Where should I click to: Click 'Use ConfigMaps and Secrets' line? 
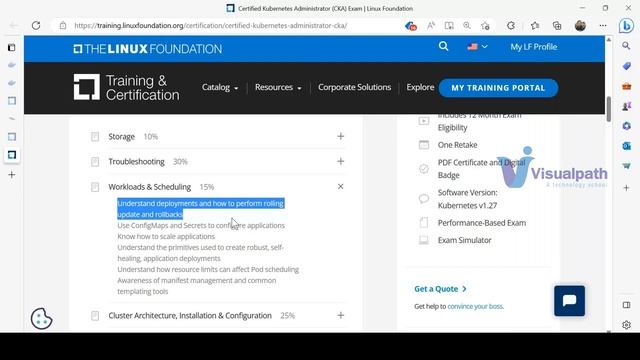point(201,225)
